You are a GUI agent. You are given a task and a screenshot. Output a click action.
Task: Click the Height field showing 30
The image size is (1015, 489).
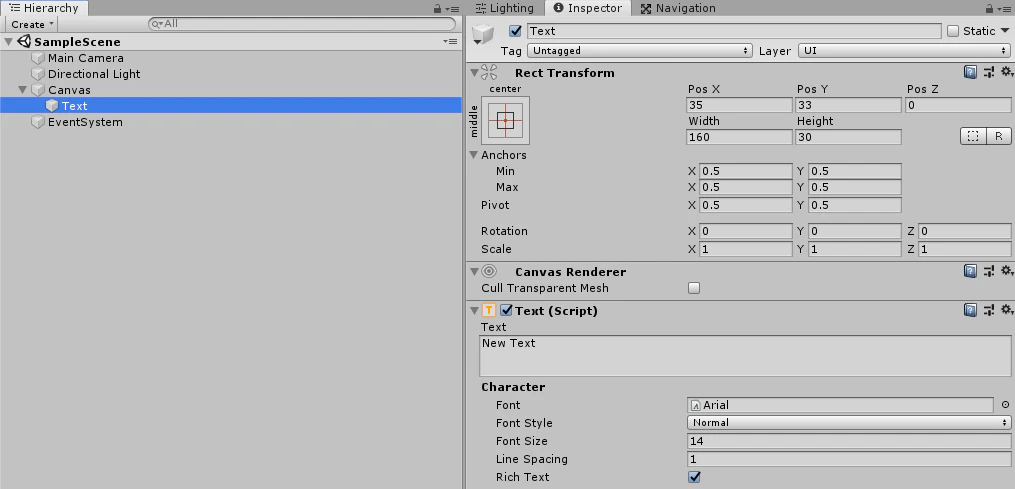[x=849, y=137]
